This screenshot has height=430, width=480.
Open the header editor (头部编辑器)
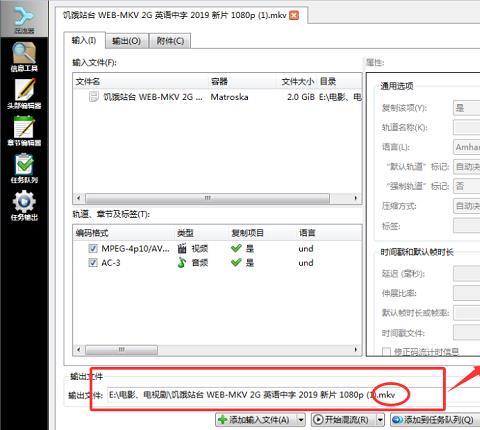[x=24, y=94]
